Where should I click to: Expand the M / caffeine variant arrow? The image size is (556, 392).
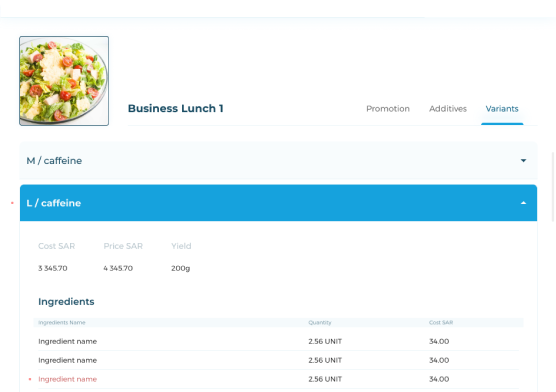pos(523,161)
